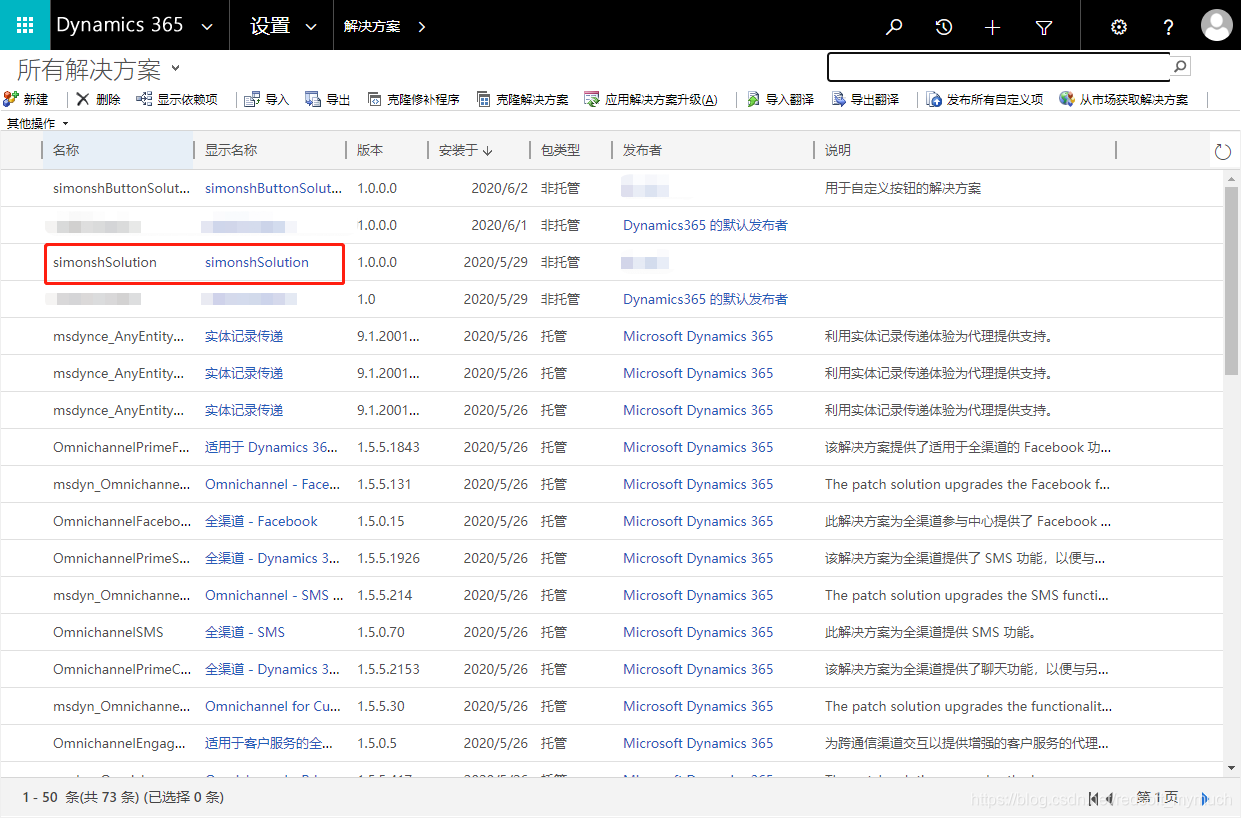Sort by 说明 column header
The height and width of the screenshot is (818, 1241).
[x=838, y=150]
